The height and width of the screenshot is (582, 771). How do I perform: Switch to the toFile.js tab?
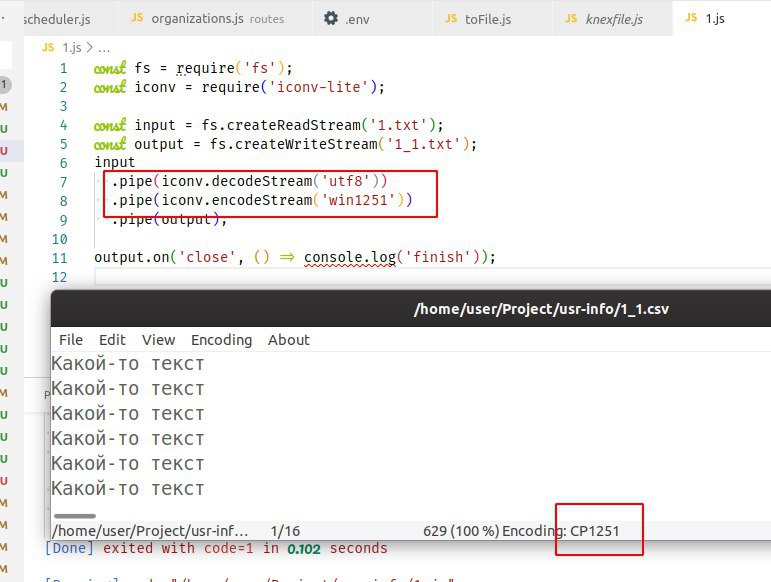pyautogui.click(x=493, y=19)
